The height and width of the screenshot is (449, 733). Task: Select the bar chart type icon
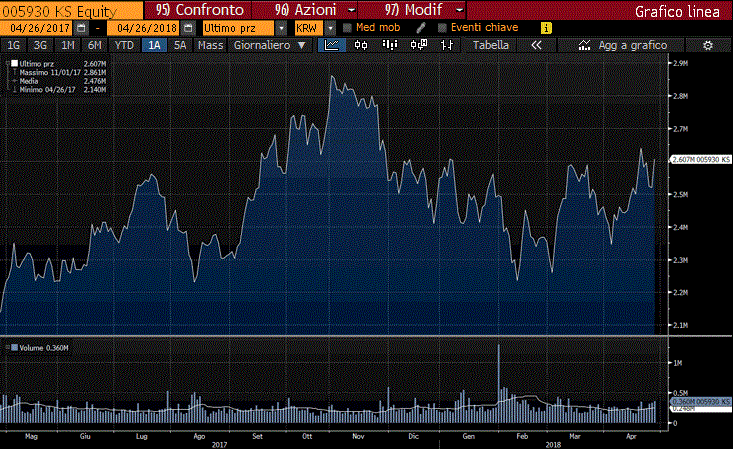click(390, 45)
